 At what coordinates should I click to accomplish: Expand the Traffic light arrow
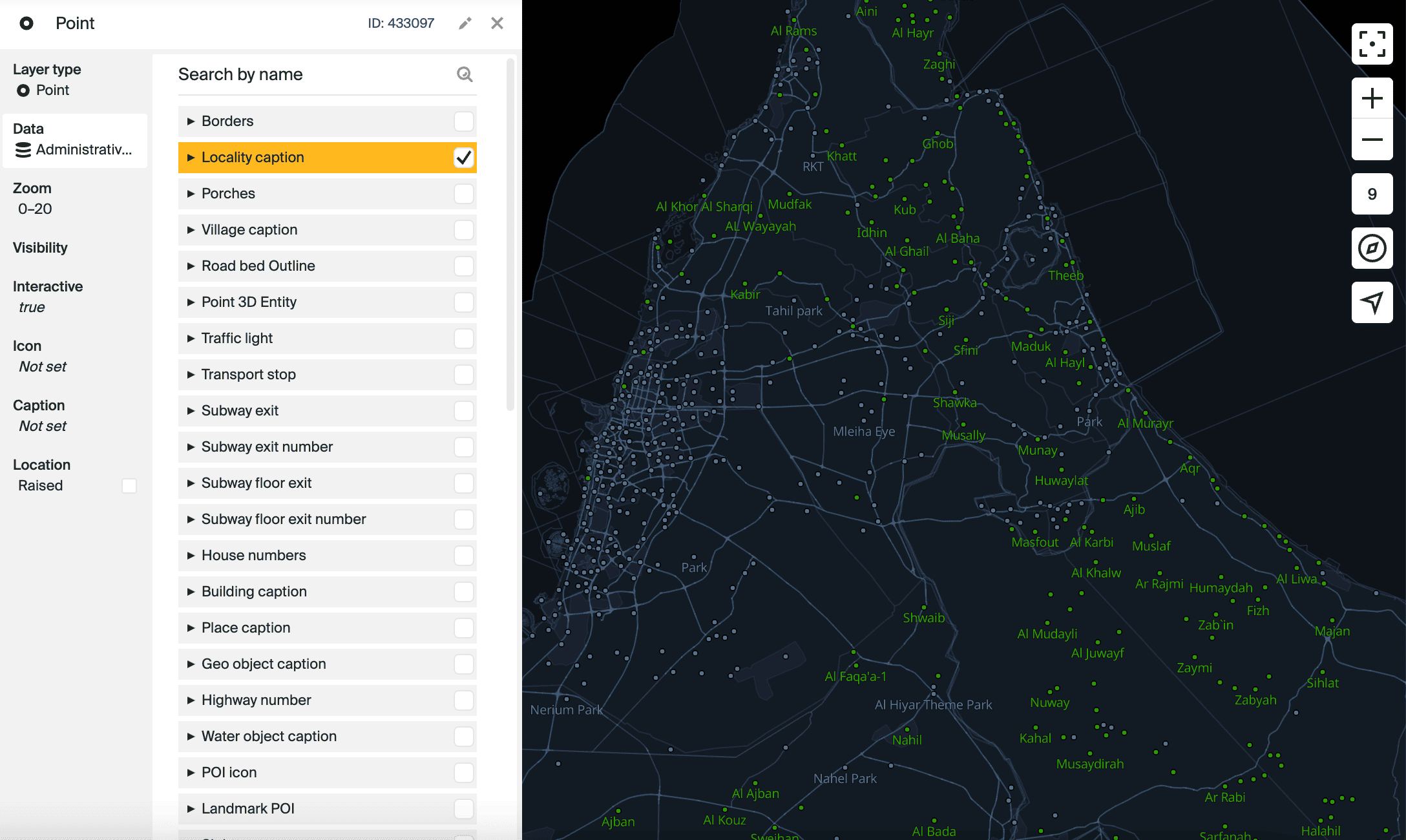[x=191, y=339]
